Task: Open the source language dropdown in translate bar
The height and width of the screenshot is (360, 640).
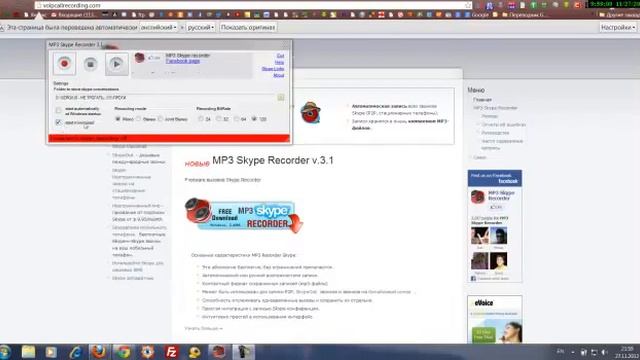Action: click(x=159, y=27)
